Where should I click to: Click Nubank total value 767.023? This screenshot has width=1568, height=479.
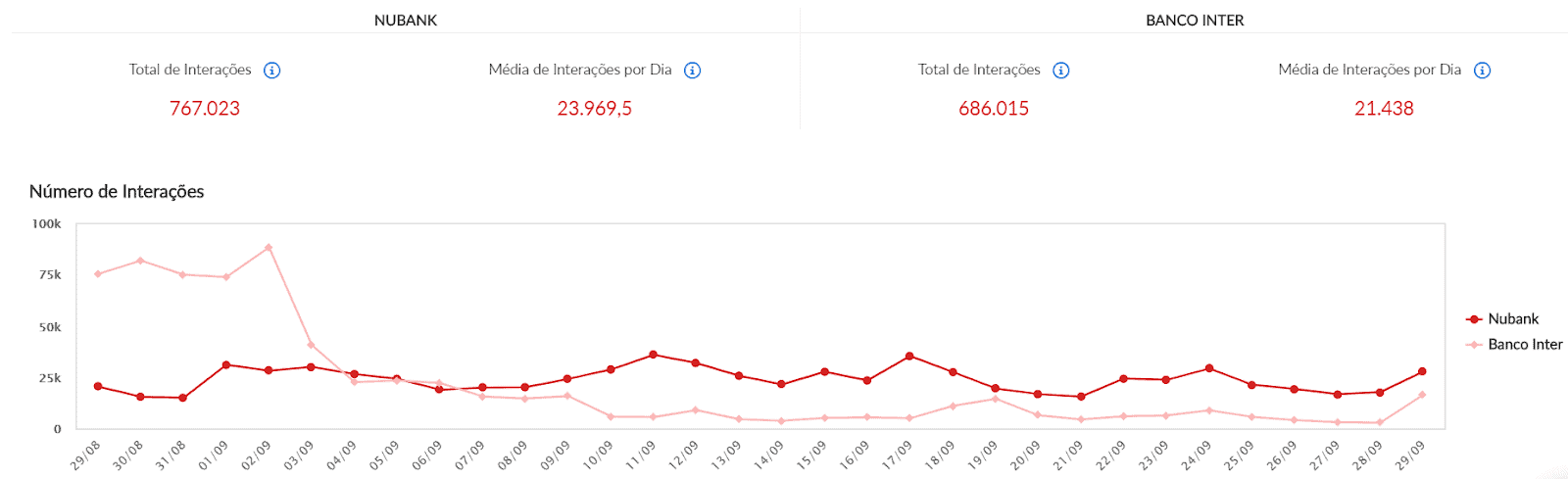click(205, 109)
